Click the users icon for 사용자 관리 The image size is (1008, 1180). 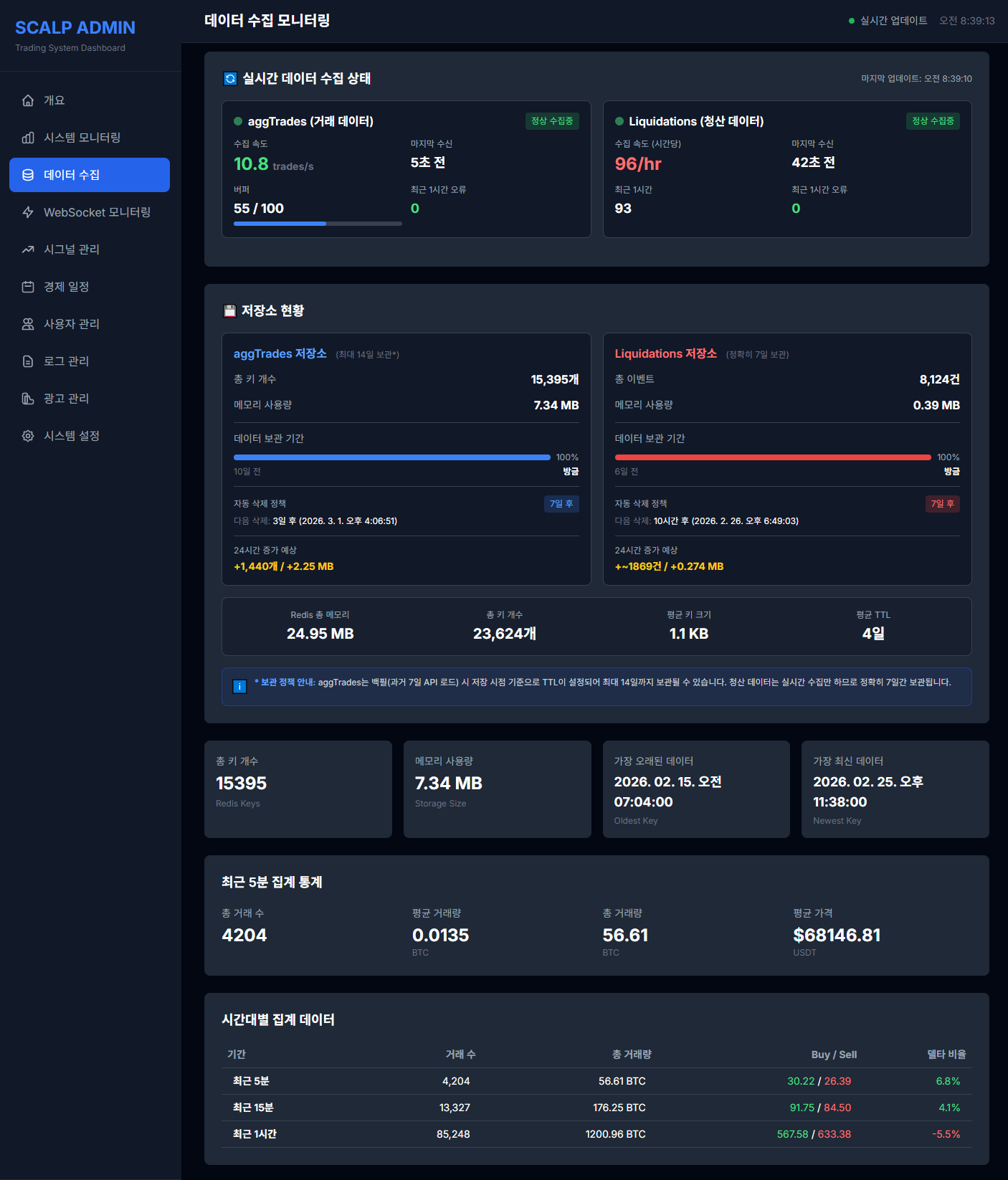point(28,324)
